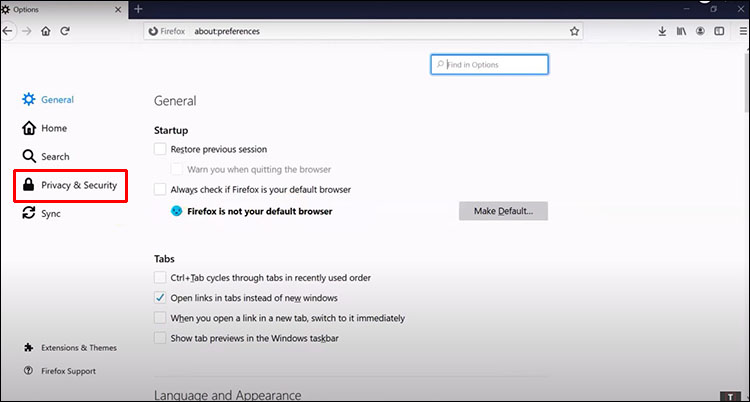Click the Sync arrows icon
Image resolution: width=750 pixels, height=402 pixels.
pos(29,213)
